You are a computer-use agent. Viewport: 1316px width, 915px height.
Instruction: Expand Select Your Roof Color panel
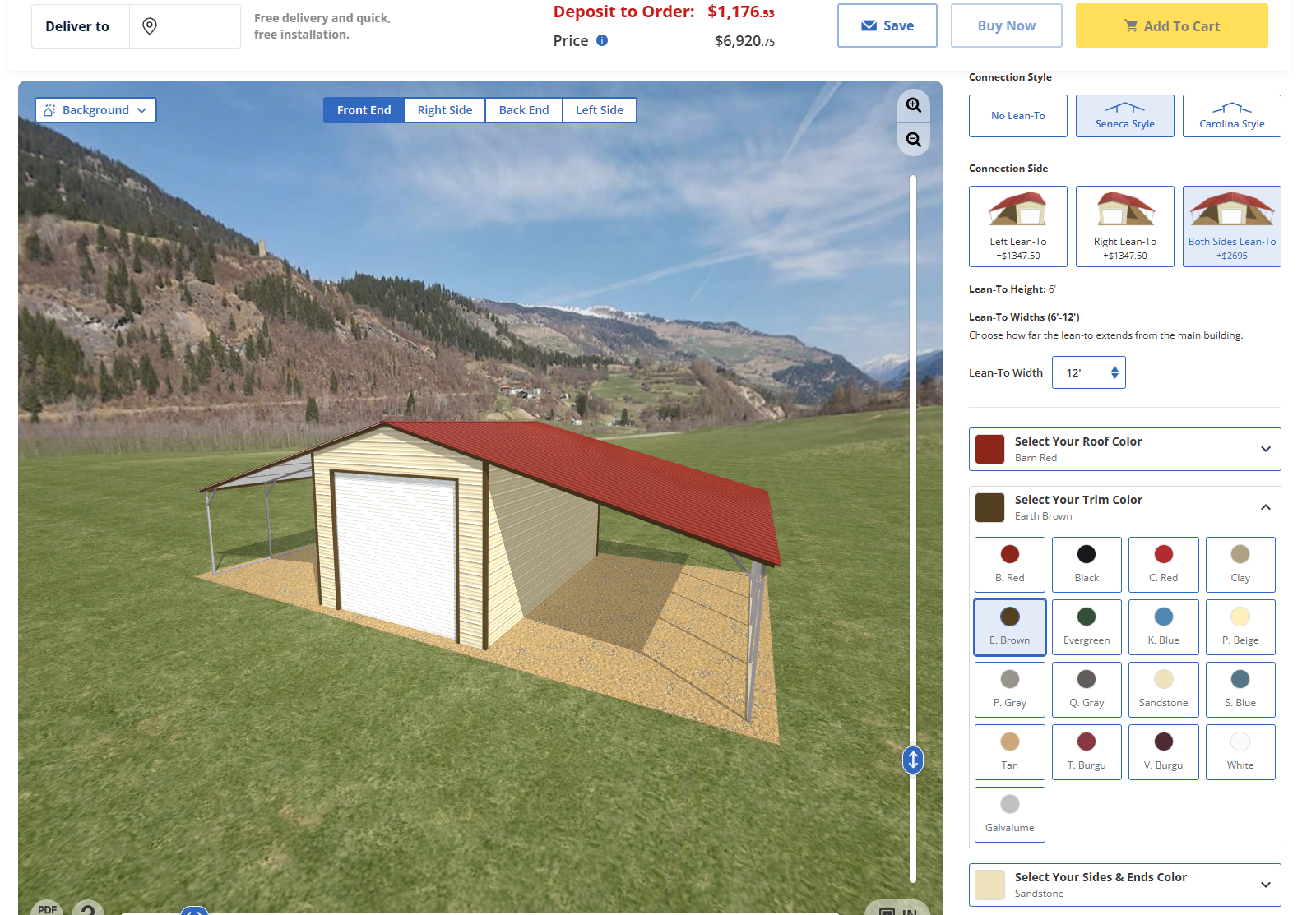pos(1125,449)
